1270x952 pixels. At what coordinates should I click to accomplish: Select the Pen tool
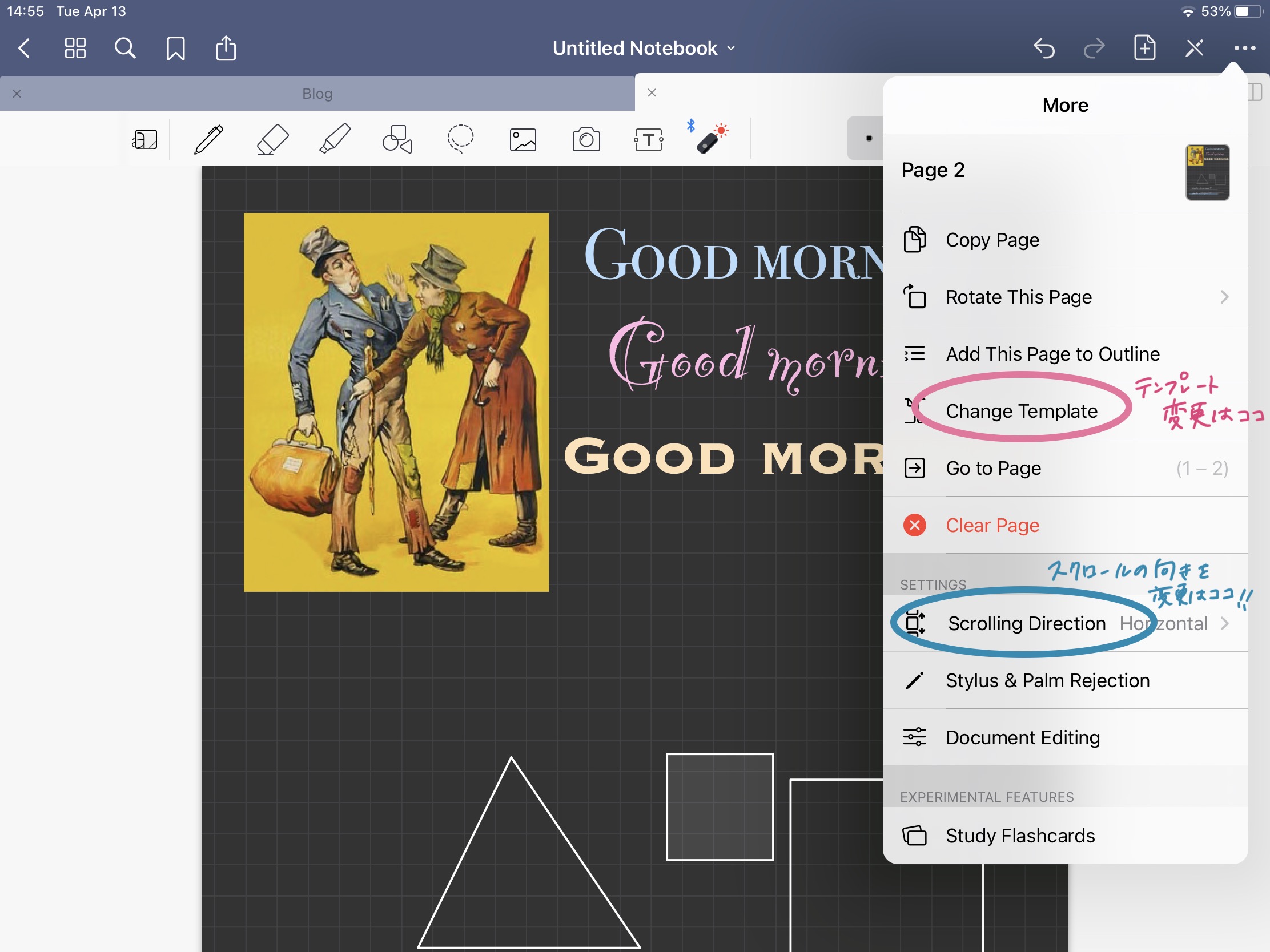pyautogui.click(x=208, y=139)
